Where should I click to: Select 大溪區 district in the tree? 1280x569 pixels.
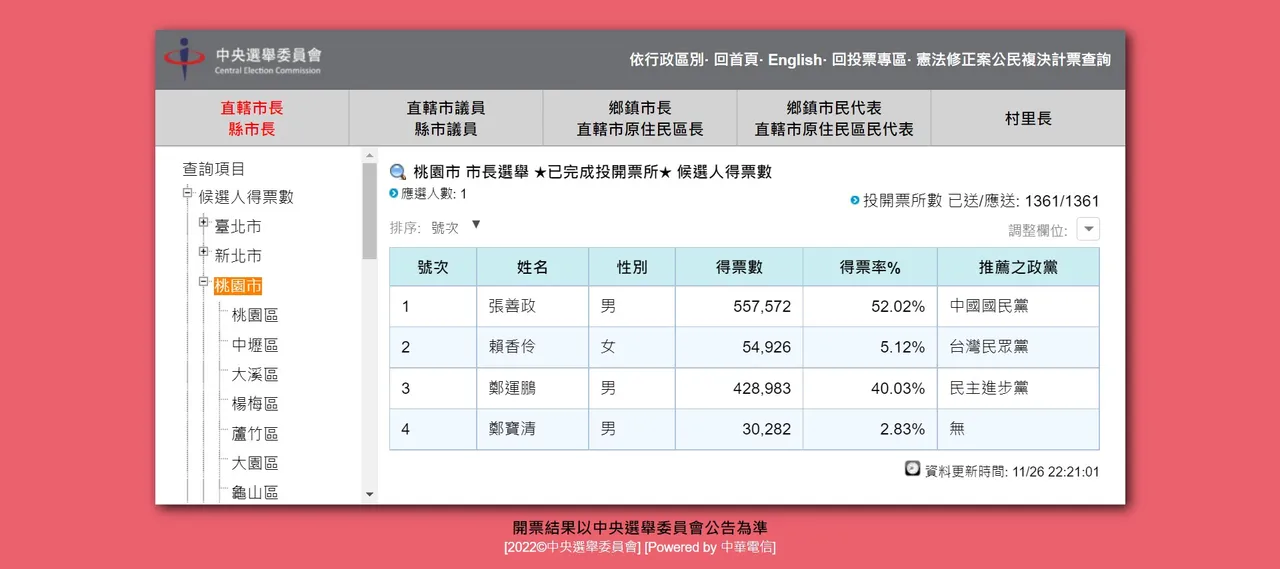pos(255,374)
